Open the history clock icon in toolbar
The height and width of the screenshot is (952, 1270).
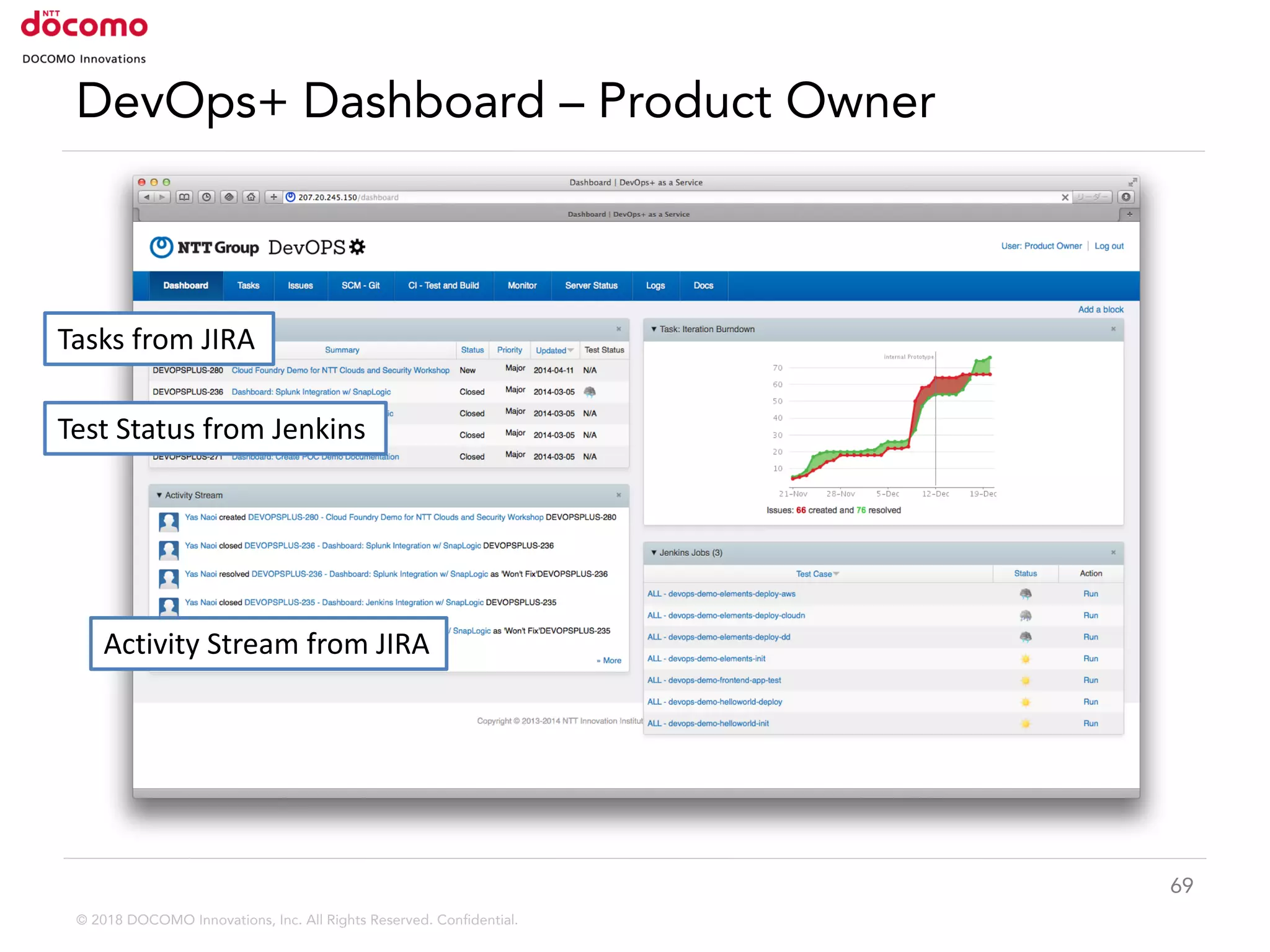pos(206,197)
